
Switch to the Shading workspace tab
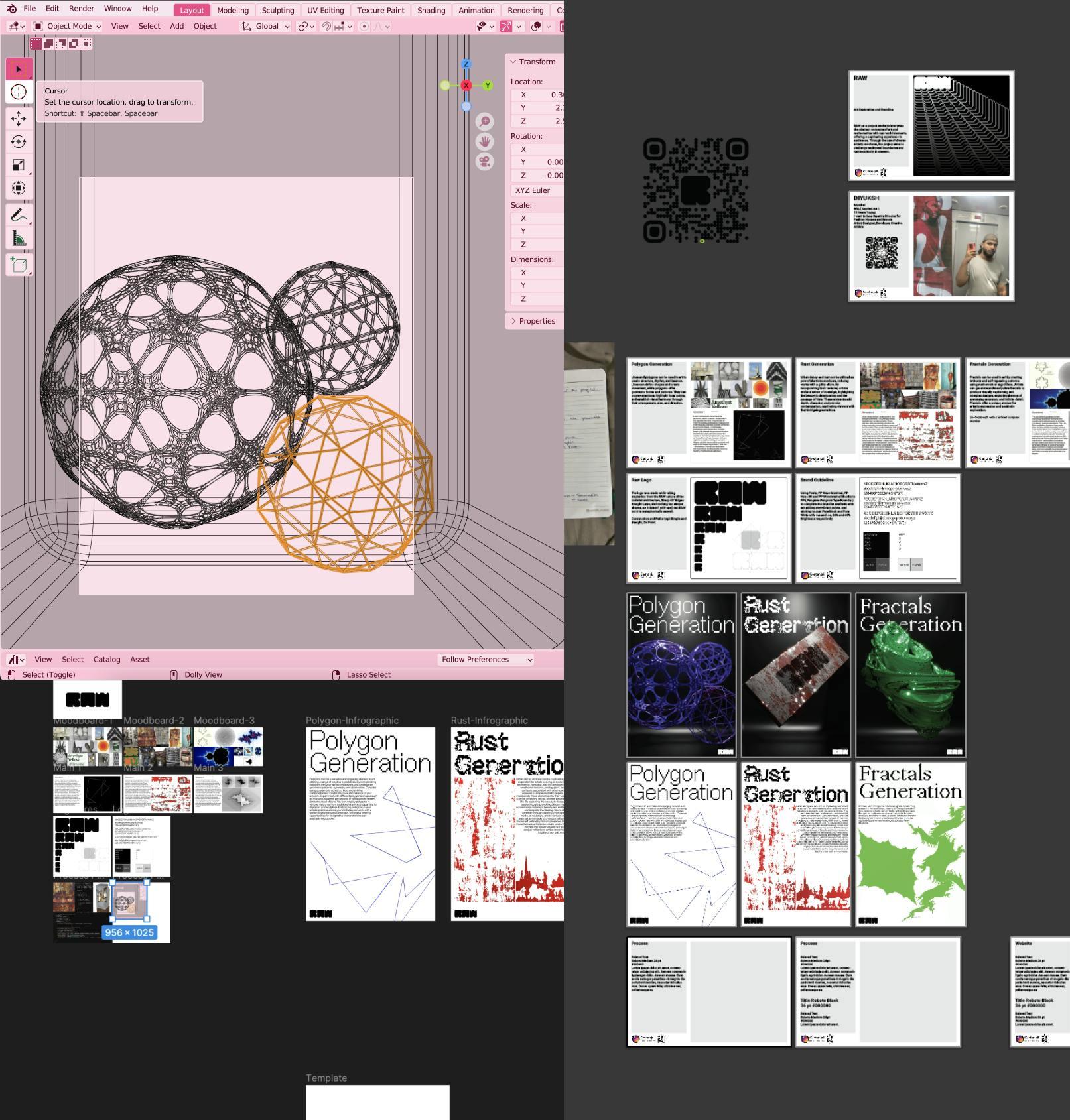(x=431, y=10)
